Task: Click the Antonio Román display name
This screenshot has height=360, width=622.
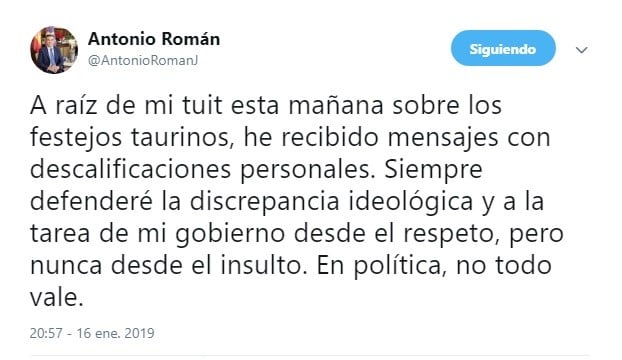Action: [x=154, y=39]
